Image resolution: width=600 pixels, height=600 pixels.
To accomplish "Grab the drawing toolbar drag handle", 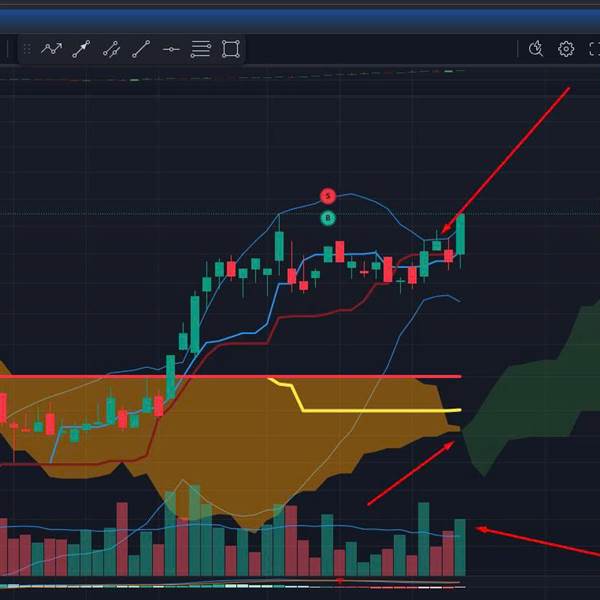I will tap(27, 49).
